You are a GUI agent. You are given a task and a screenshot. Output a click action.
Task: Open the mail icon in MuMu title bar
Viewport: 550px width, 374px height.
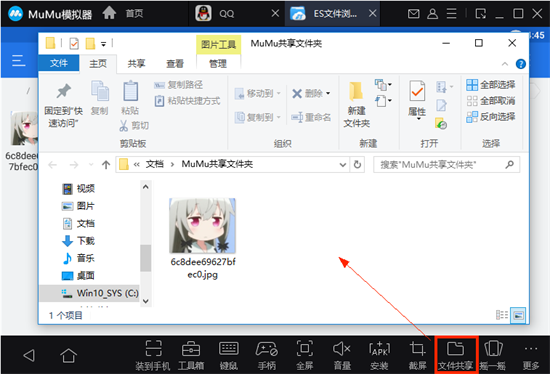pos(414,14)
